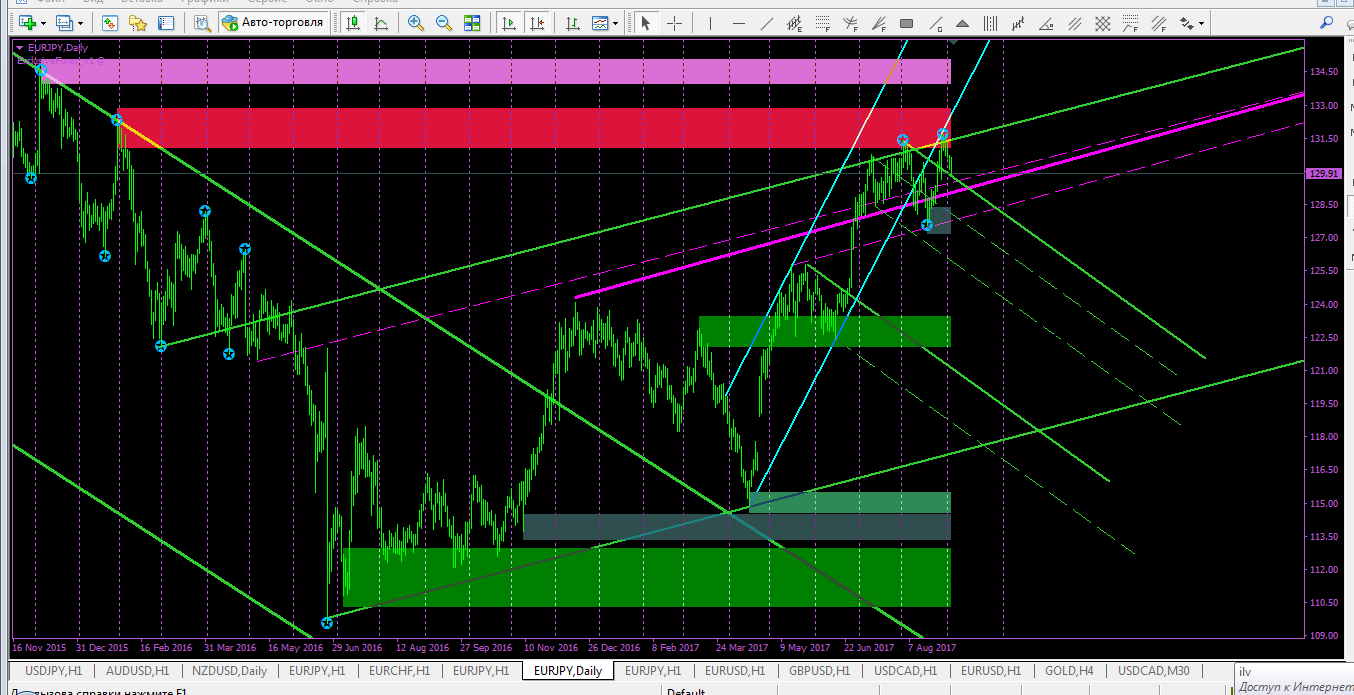
Task: Activate the standard cursor mode
Action: pyautogui.click(x=646, y=22)
